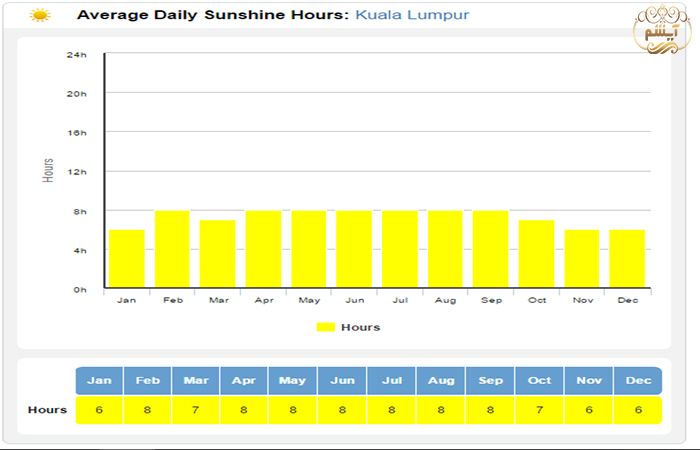Click the sun icon beside the title
Image resolution: width=700 pixels, height=450 pixels.
coord(40,16)
